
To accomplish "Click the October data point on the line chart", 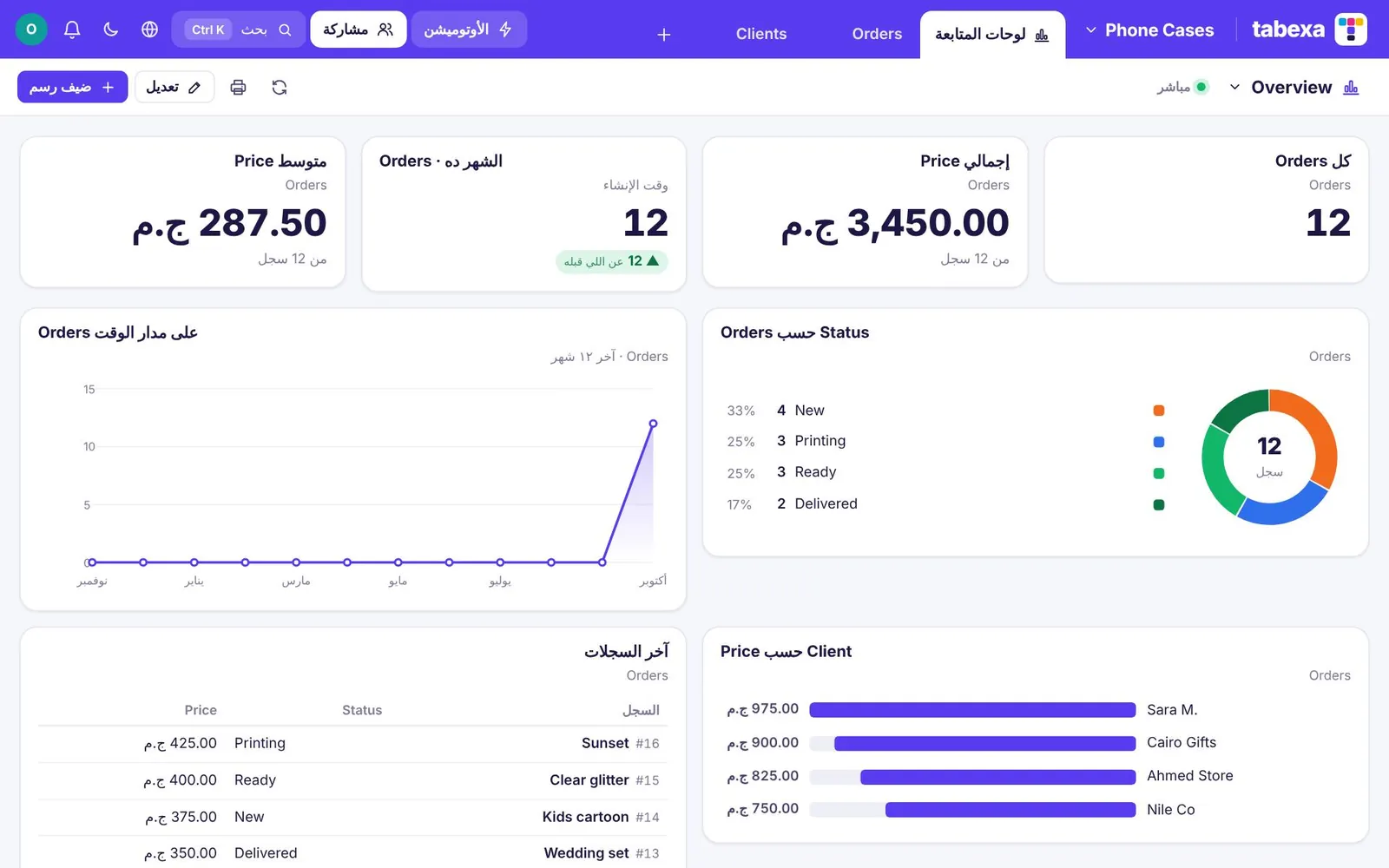I will [x=653, y=424].
